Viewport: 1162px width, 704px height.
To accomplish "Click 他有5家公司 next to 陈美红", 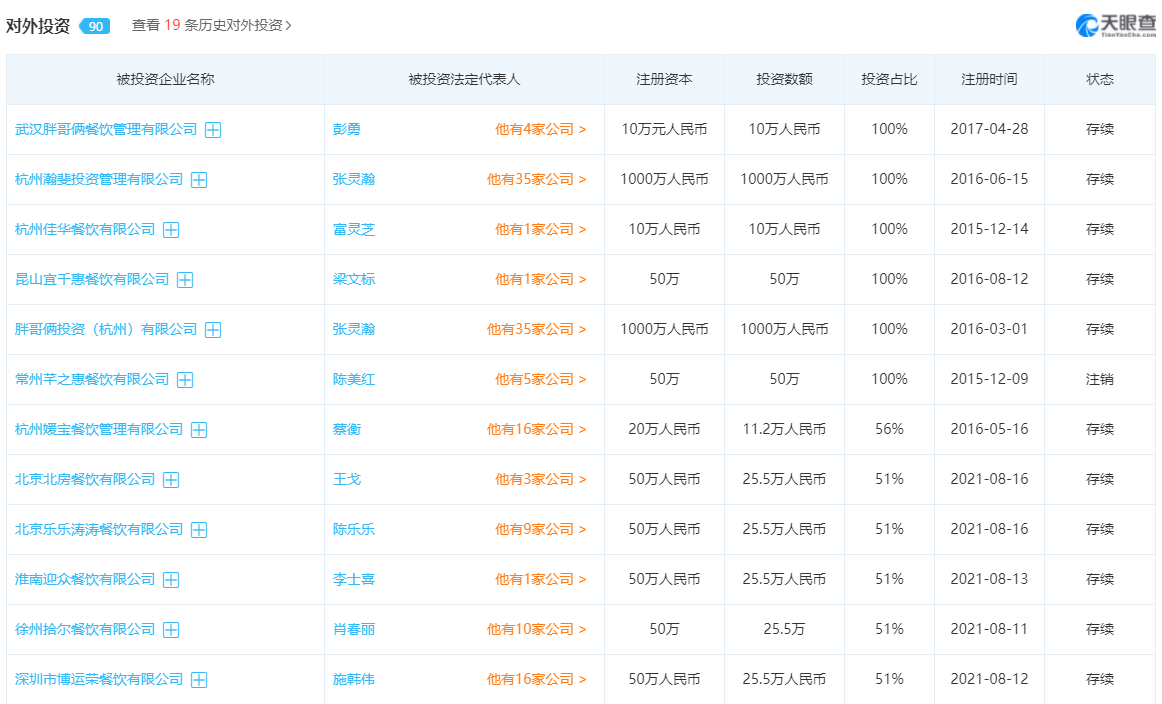I will [x=541, y=379].
